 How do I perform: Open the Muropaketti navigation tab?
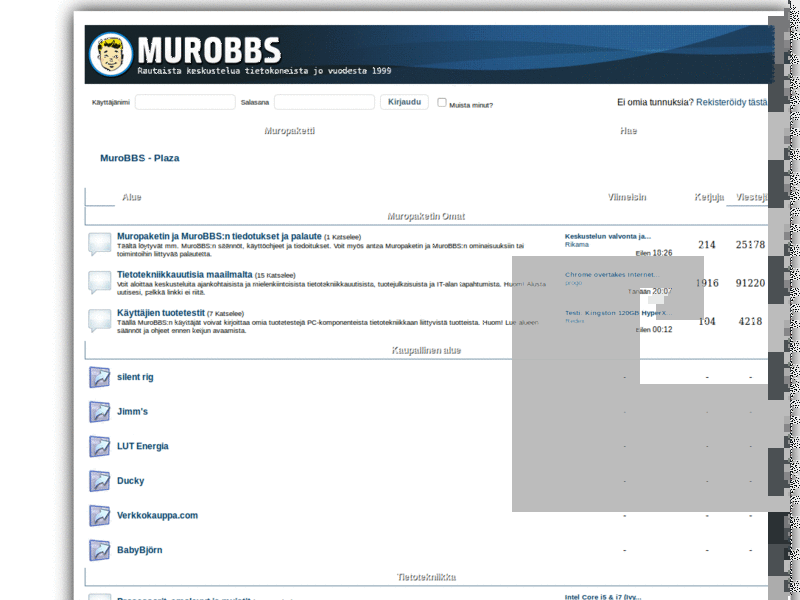289,131
